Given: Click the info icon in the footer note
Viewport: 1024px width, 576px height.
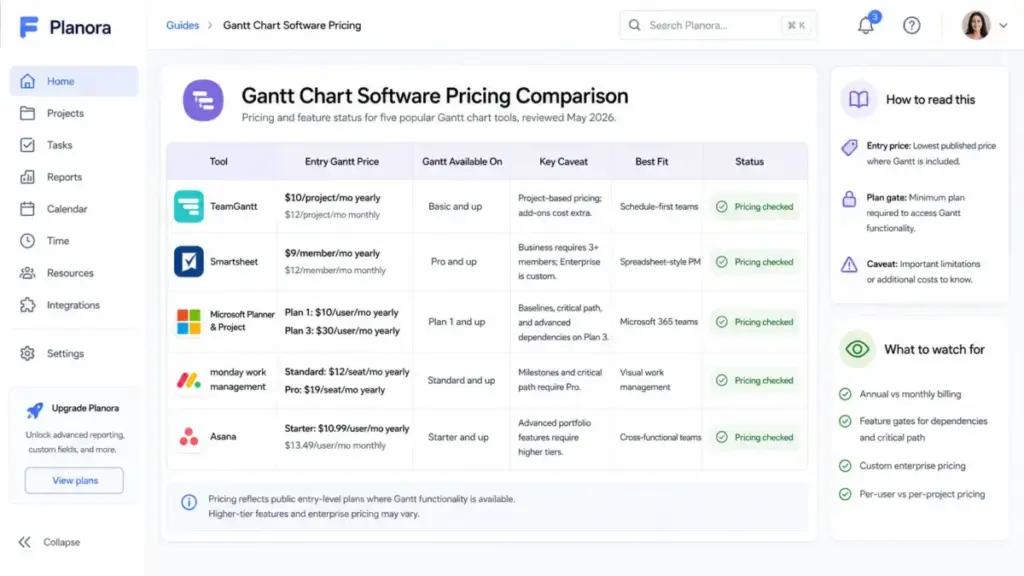Looking at the screenshot, I should tap(189, 502).
